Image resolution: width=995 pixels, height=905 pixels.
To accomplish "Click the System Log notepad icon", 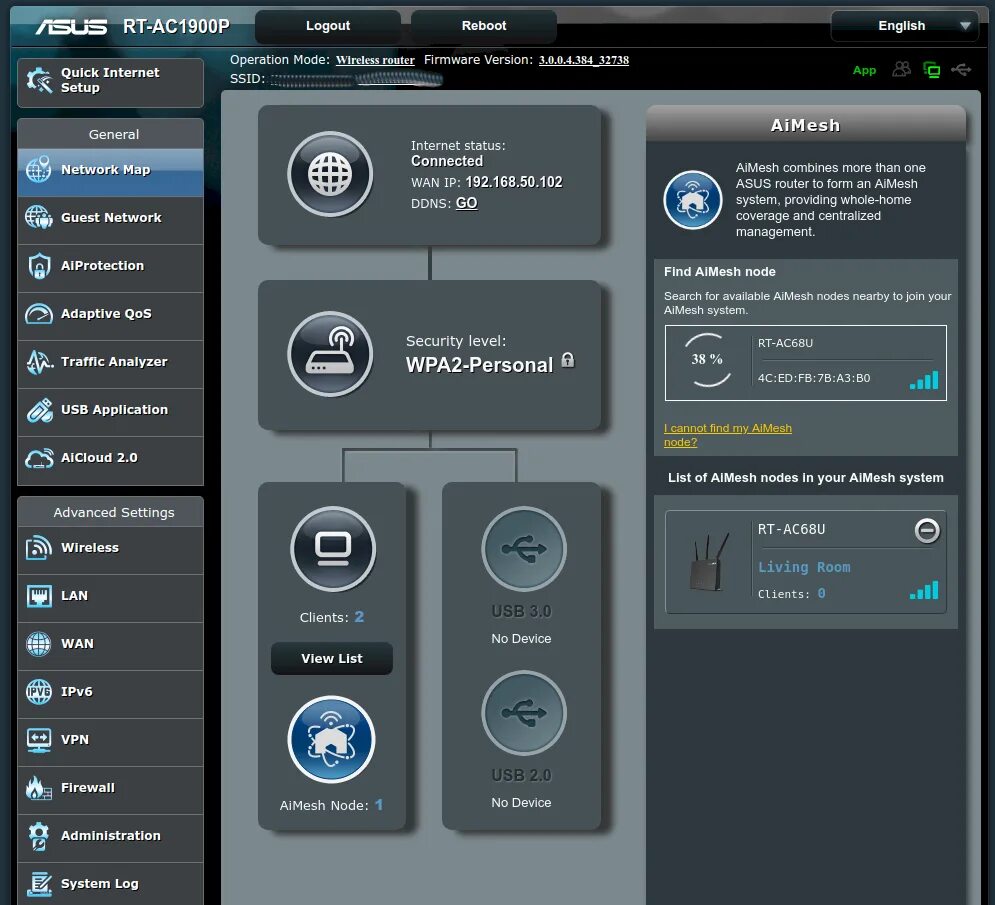I will coord(39,884).
